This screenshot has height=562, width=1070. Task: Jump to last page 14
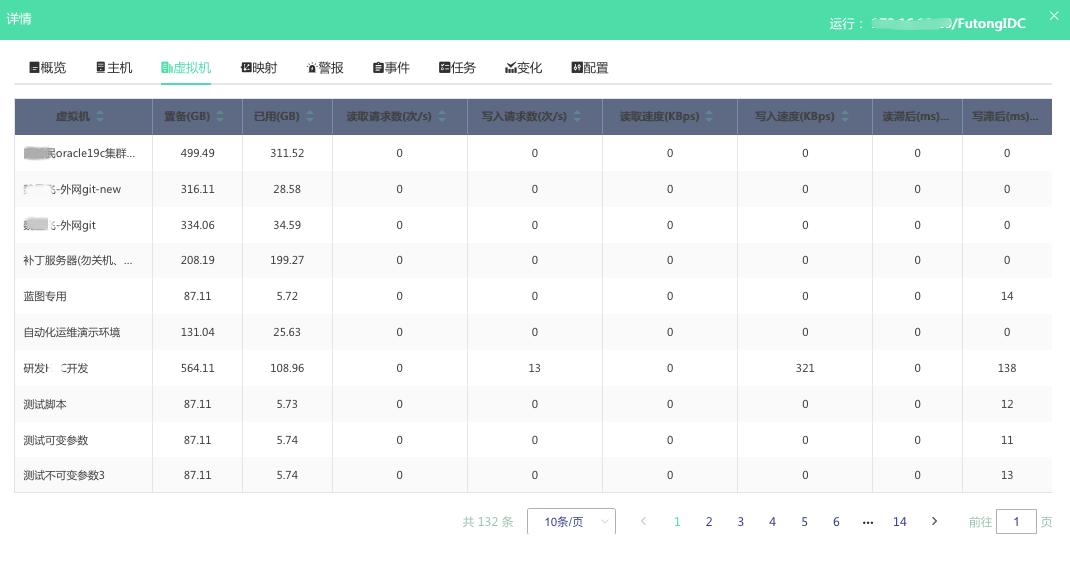[899, 522]
